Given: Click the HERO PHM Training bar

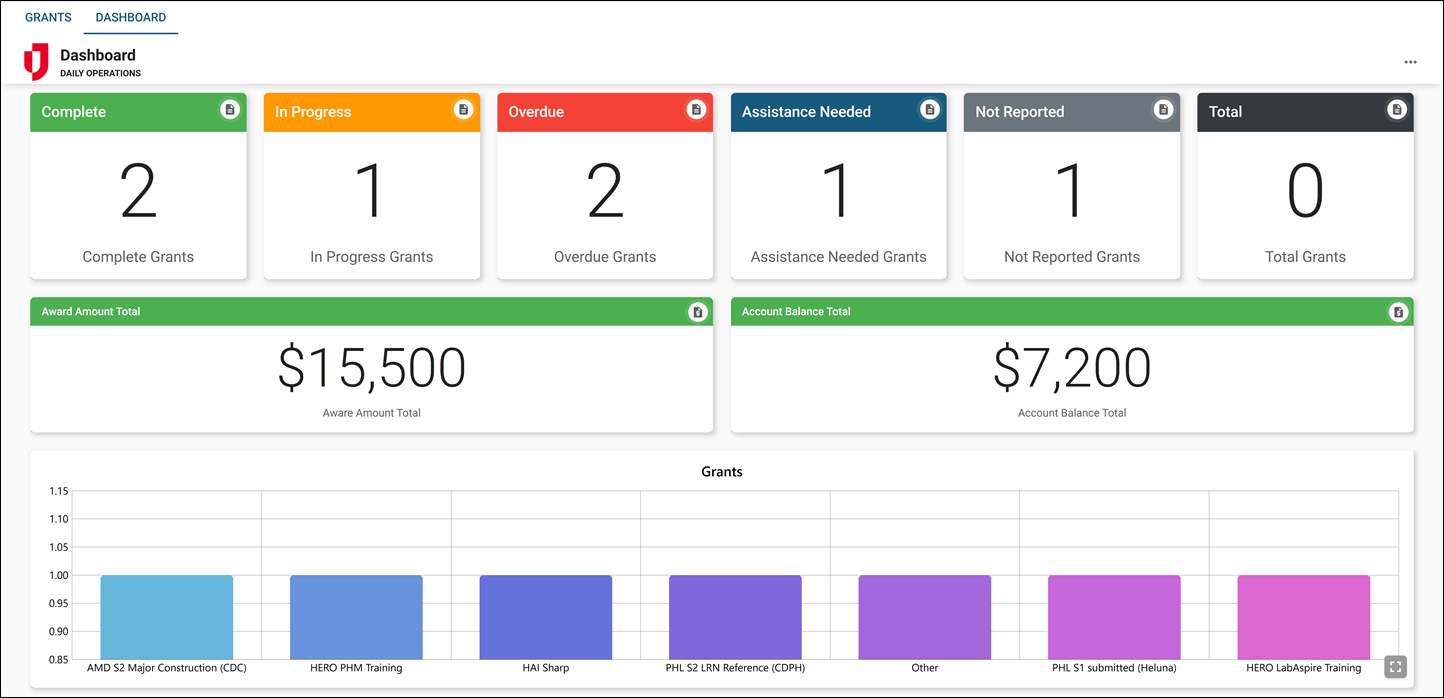Looking at the screenshot, I should (x=356, y=615).
